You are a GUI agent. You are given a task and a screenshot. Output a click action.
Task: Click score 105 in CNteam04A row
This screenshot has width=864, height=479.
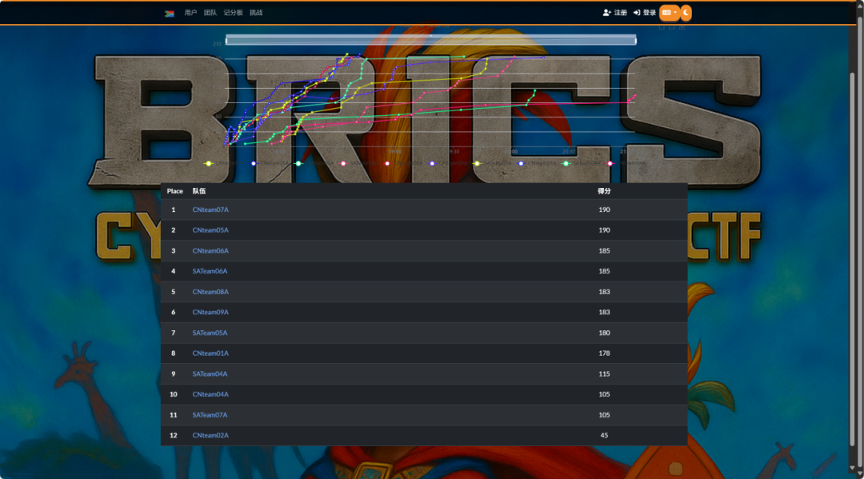tap(604, 394)
